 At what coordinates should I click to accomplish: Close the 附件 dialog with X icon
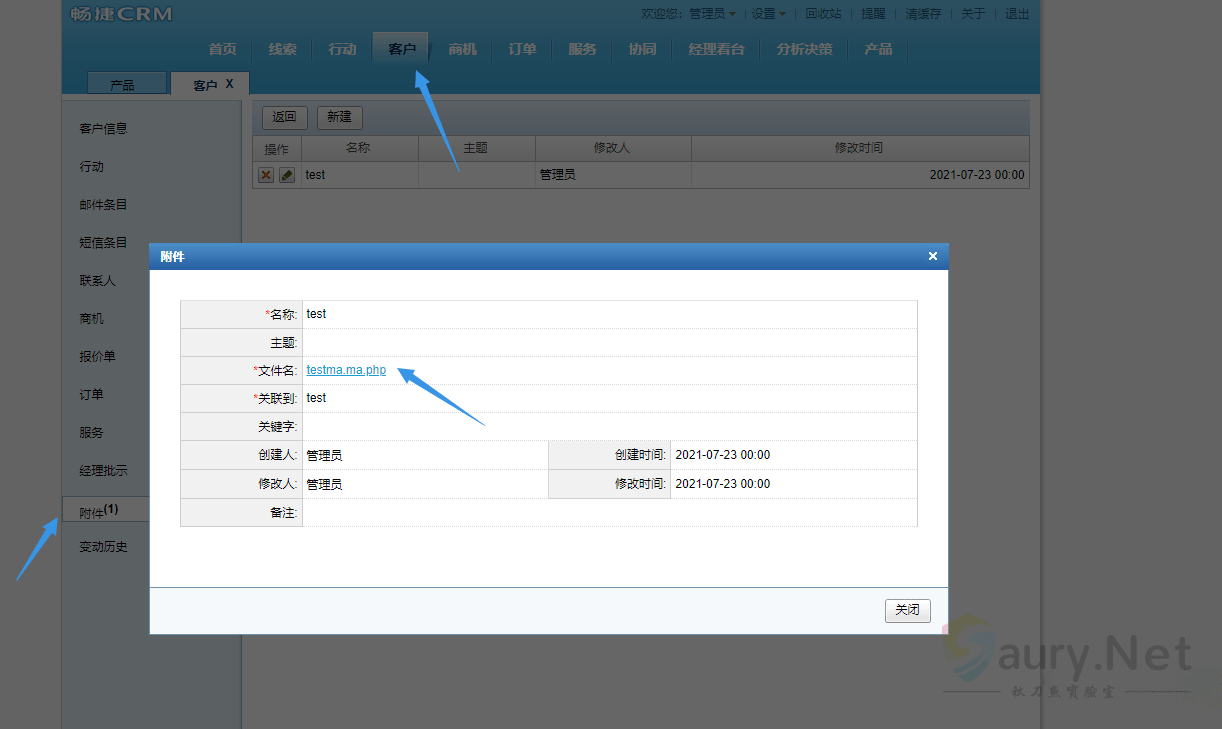(x=932, y=256)
